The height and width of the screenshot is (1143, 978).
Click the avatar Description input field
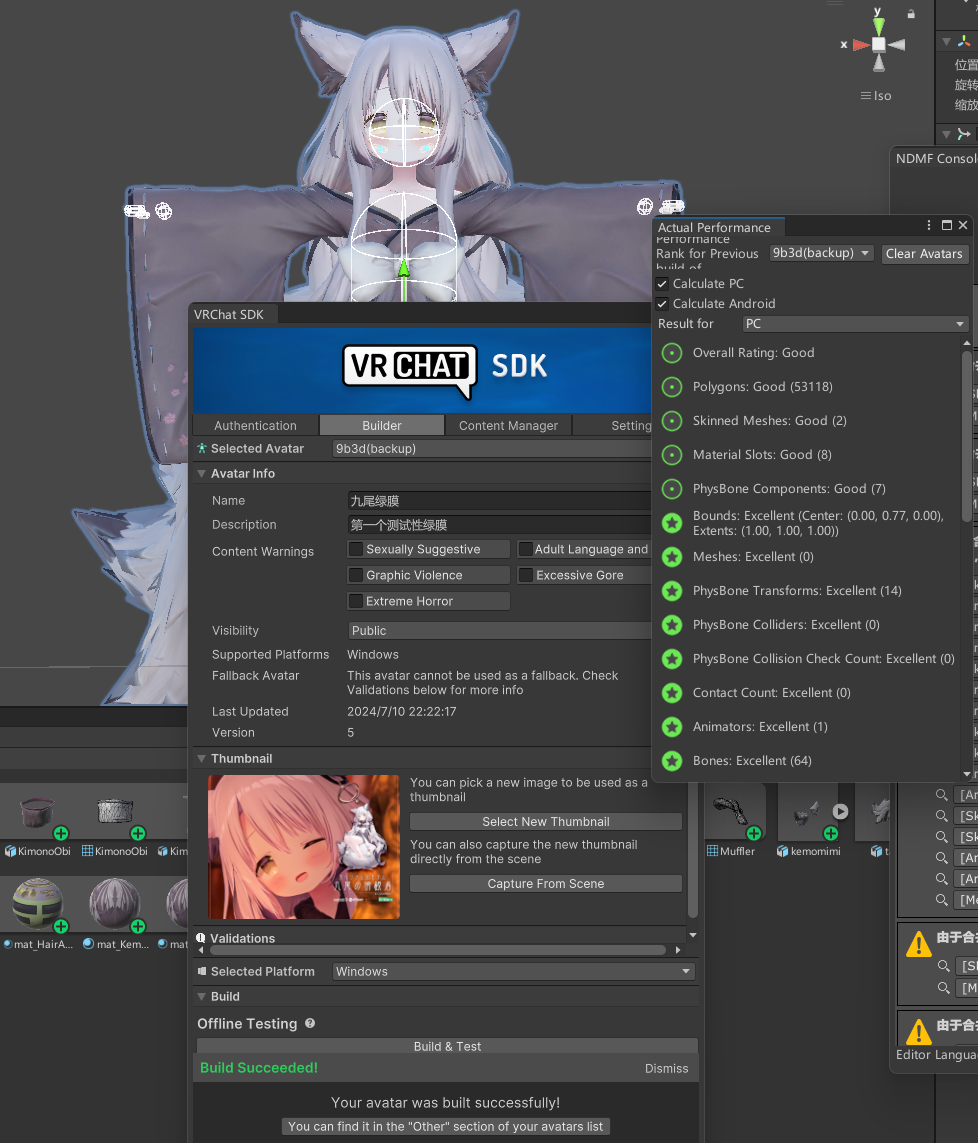499,525
